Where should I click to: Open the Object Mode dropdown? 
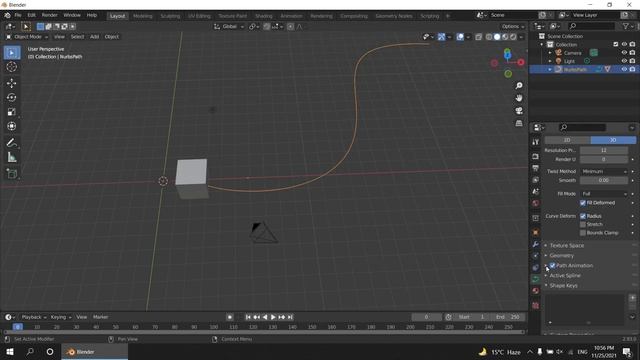click(x=27, y=37)
